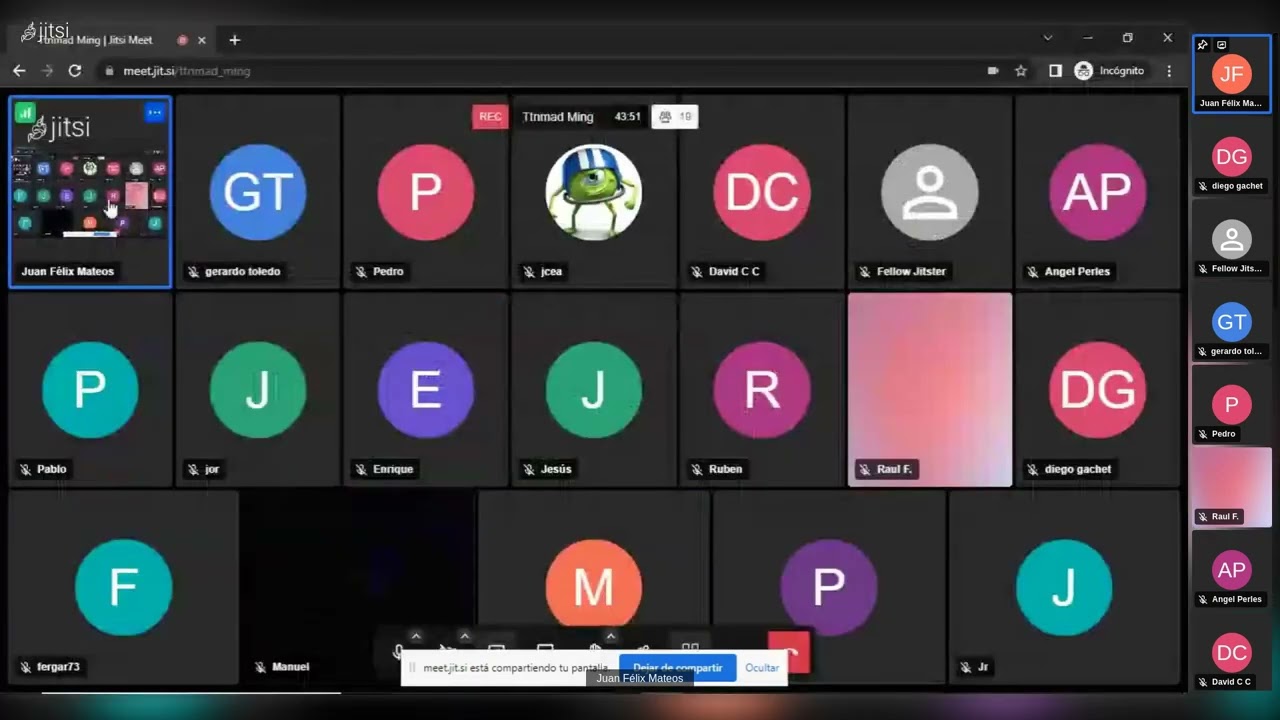Viewport: 1280px width, 720px height.
Task: Select Fellow Jitster gray avatar tile
Action: click(930, 192)
